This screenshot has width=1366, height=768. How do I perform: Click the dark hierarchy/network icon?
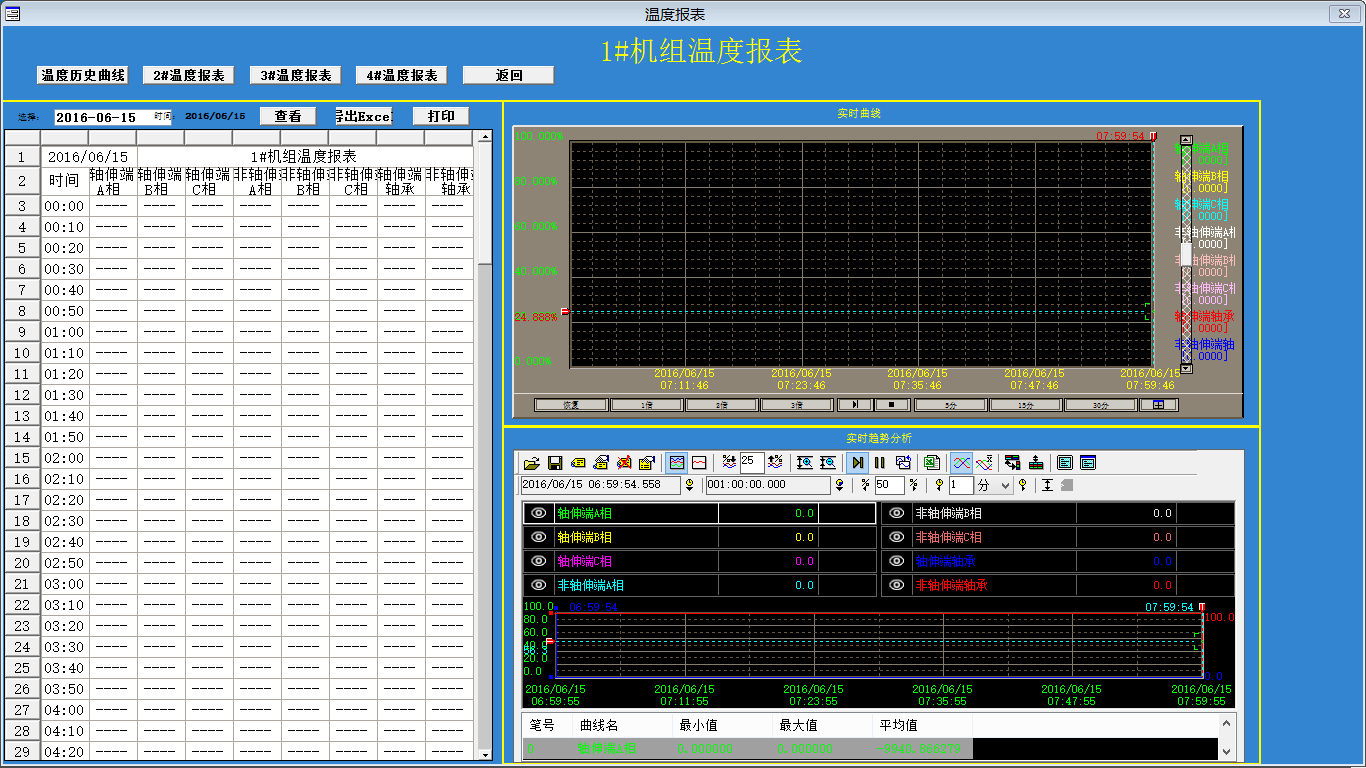click(1036, 463)
